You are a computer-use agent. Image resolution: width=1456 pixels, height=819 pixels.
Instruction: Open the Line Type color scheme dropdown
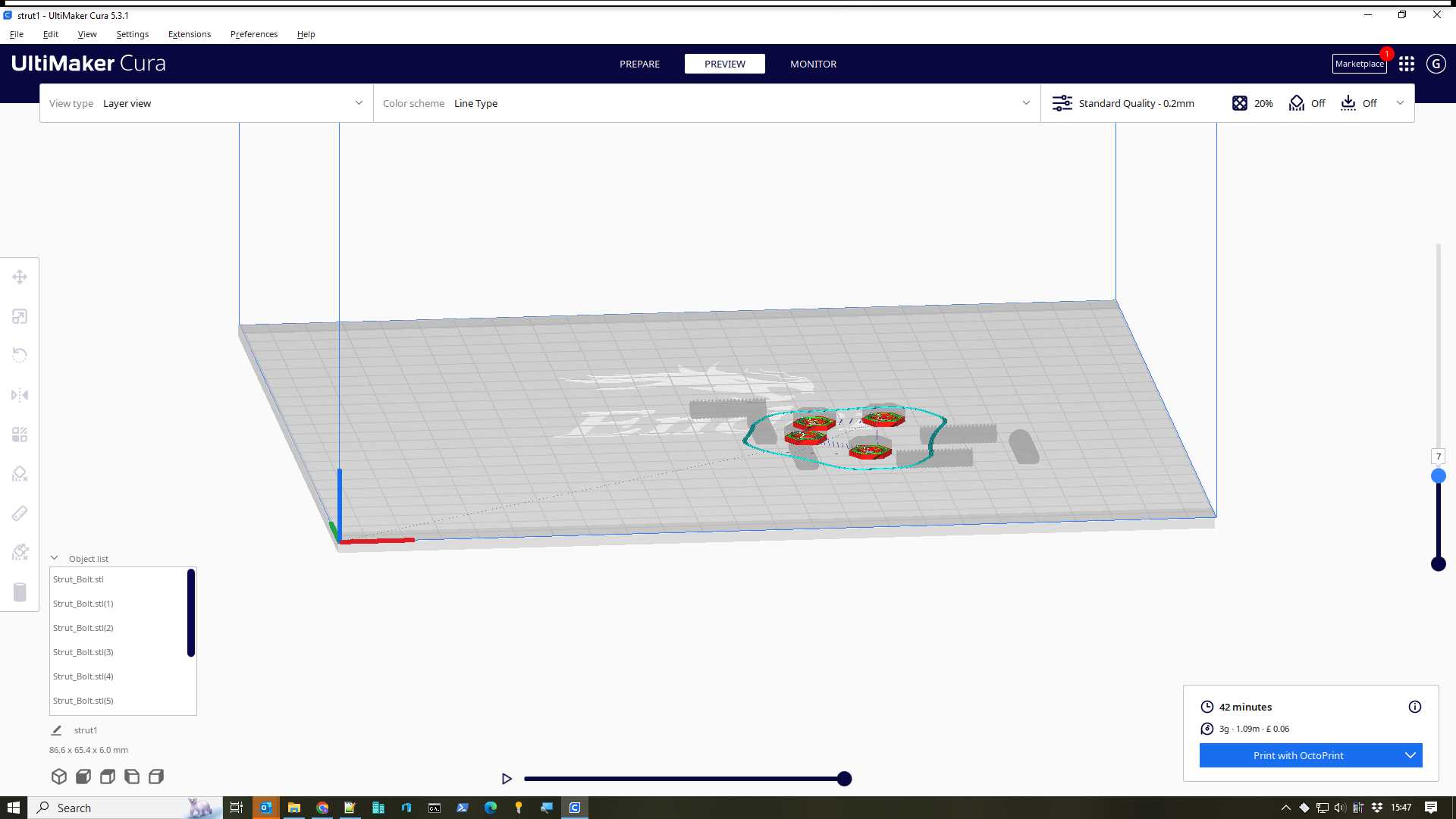click(x=705, y=103)
